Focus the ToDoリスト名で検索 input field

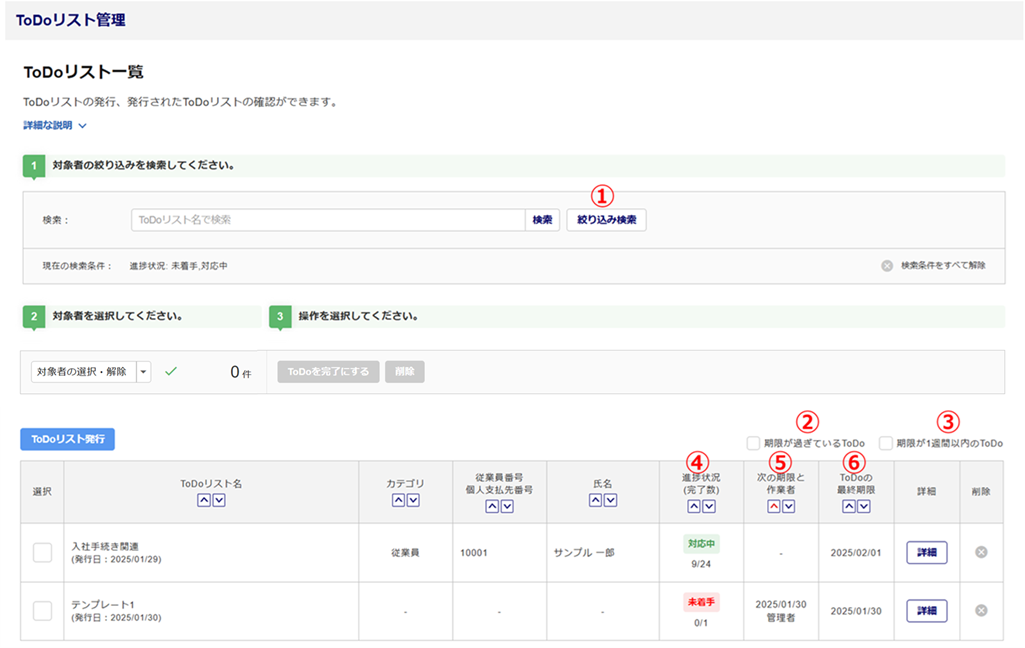click(327, 220)
